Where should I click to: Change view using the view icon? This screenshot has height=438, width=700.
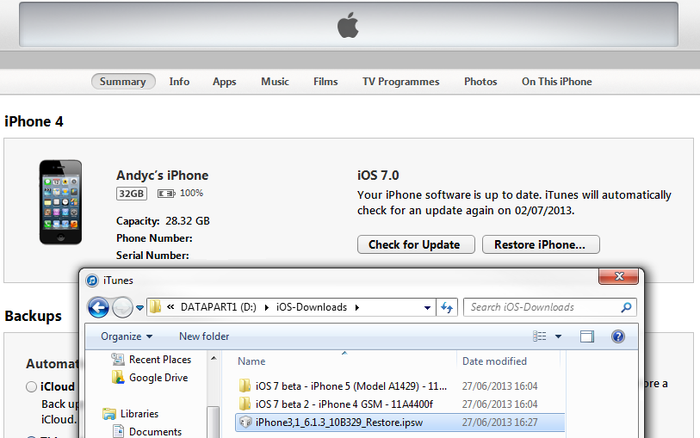pyautogui.click(x=540, y=336)
